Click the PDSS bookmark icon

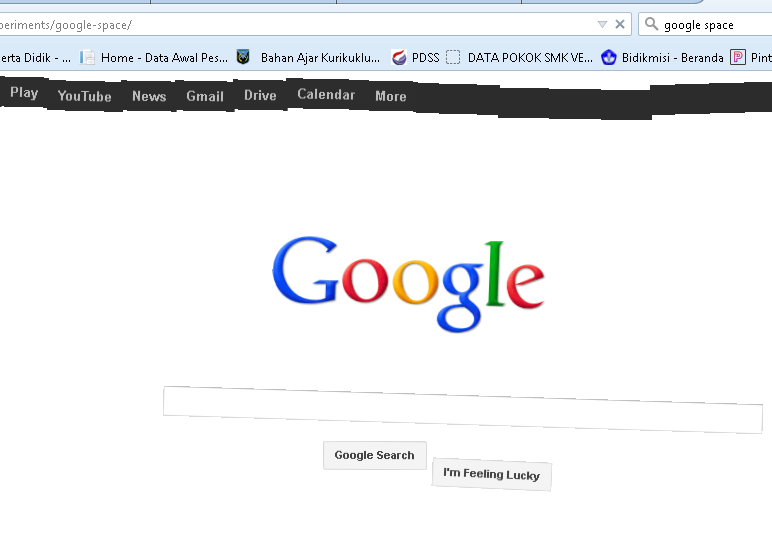tap(399, 58)
